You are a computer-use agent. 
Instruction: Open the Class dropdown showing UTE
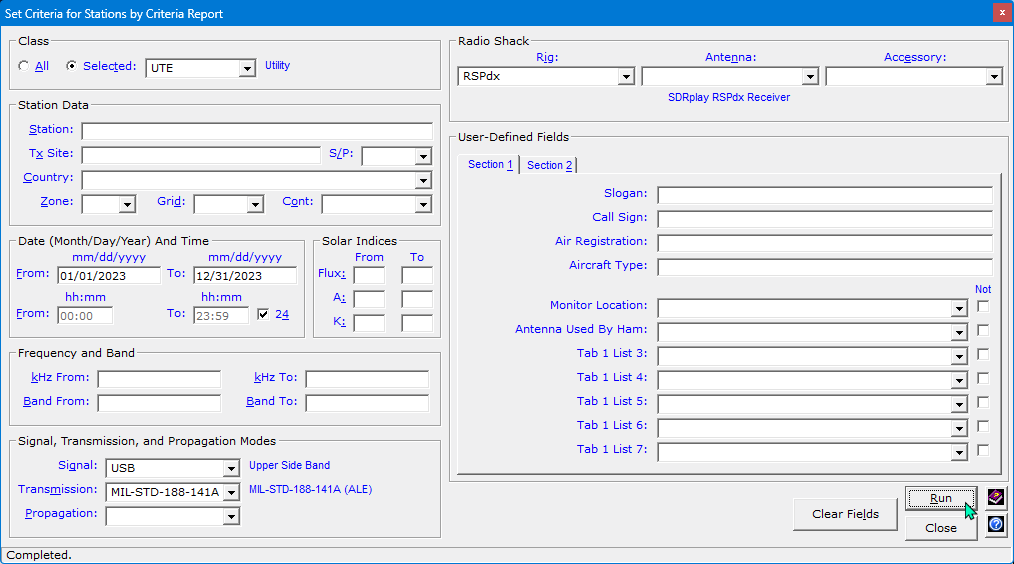pyautogui.click(x=247, y=68)
